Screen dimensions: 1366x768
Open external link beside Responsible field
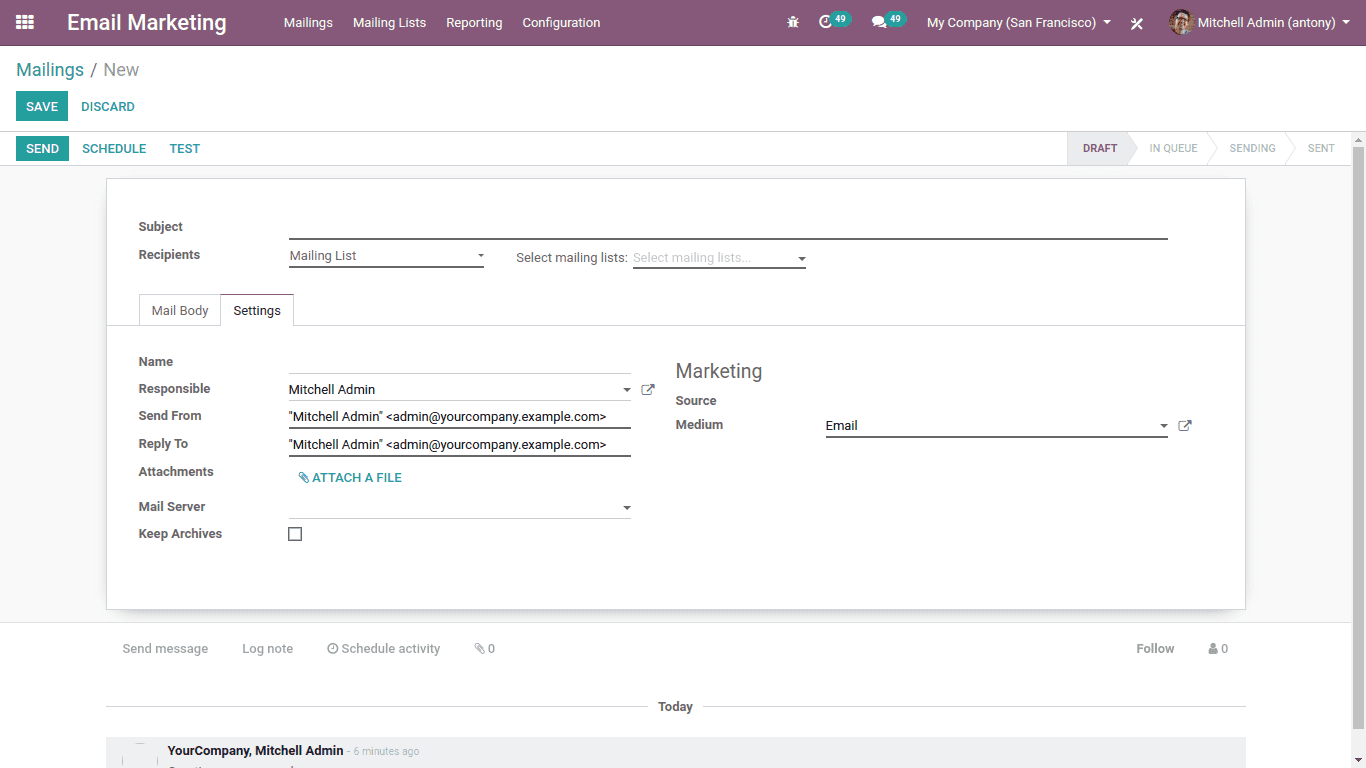648,390
